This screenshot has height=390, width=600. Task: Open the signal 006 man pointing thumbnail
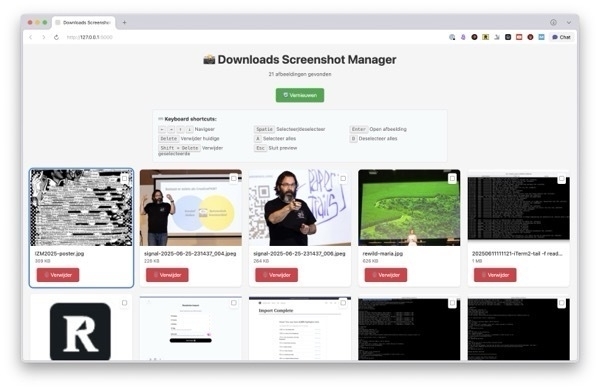[300, 207]
